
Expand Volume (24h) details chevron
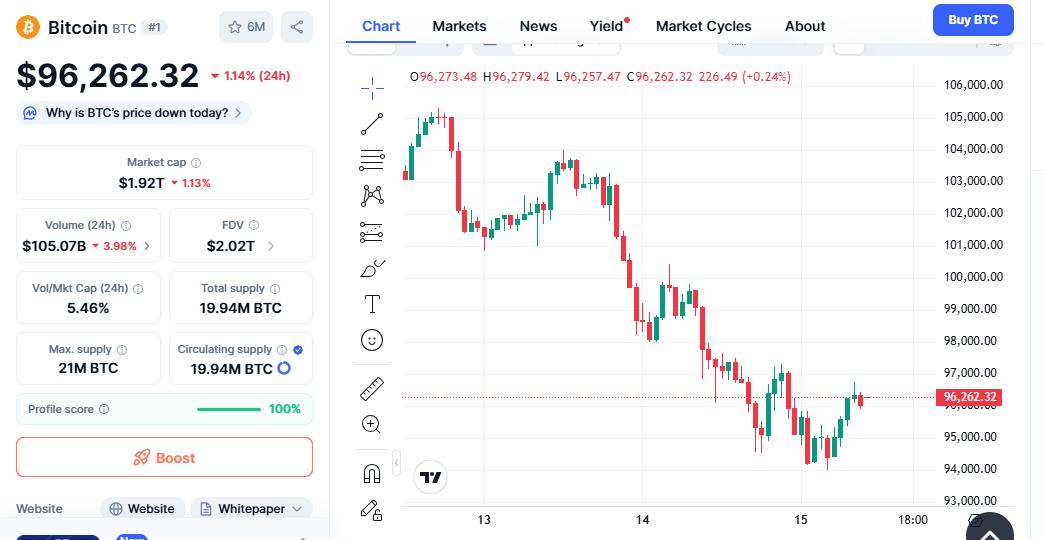point(148,246)
